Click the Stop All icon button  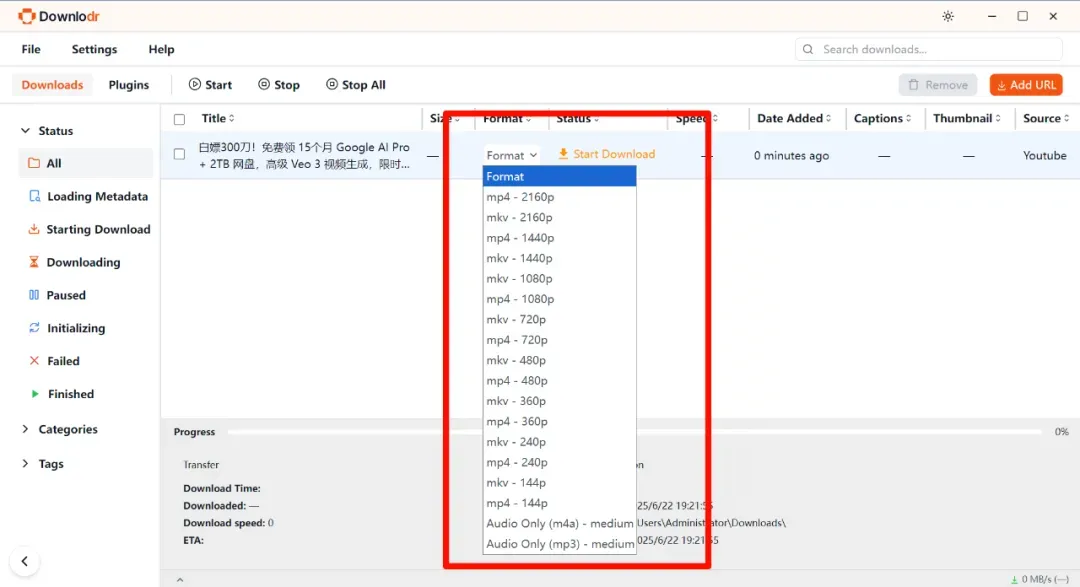point(332,84)
